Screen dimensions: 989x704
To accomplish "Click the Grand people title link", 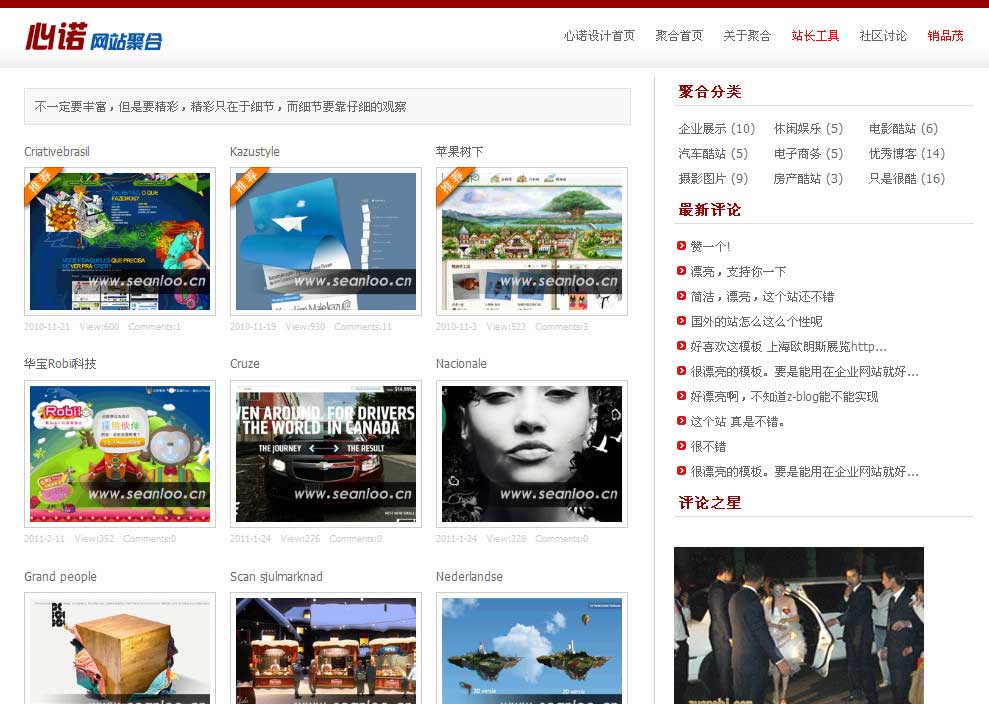I will pos(61,577).
